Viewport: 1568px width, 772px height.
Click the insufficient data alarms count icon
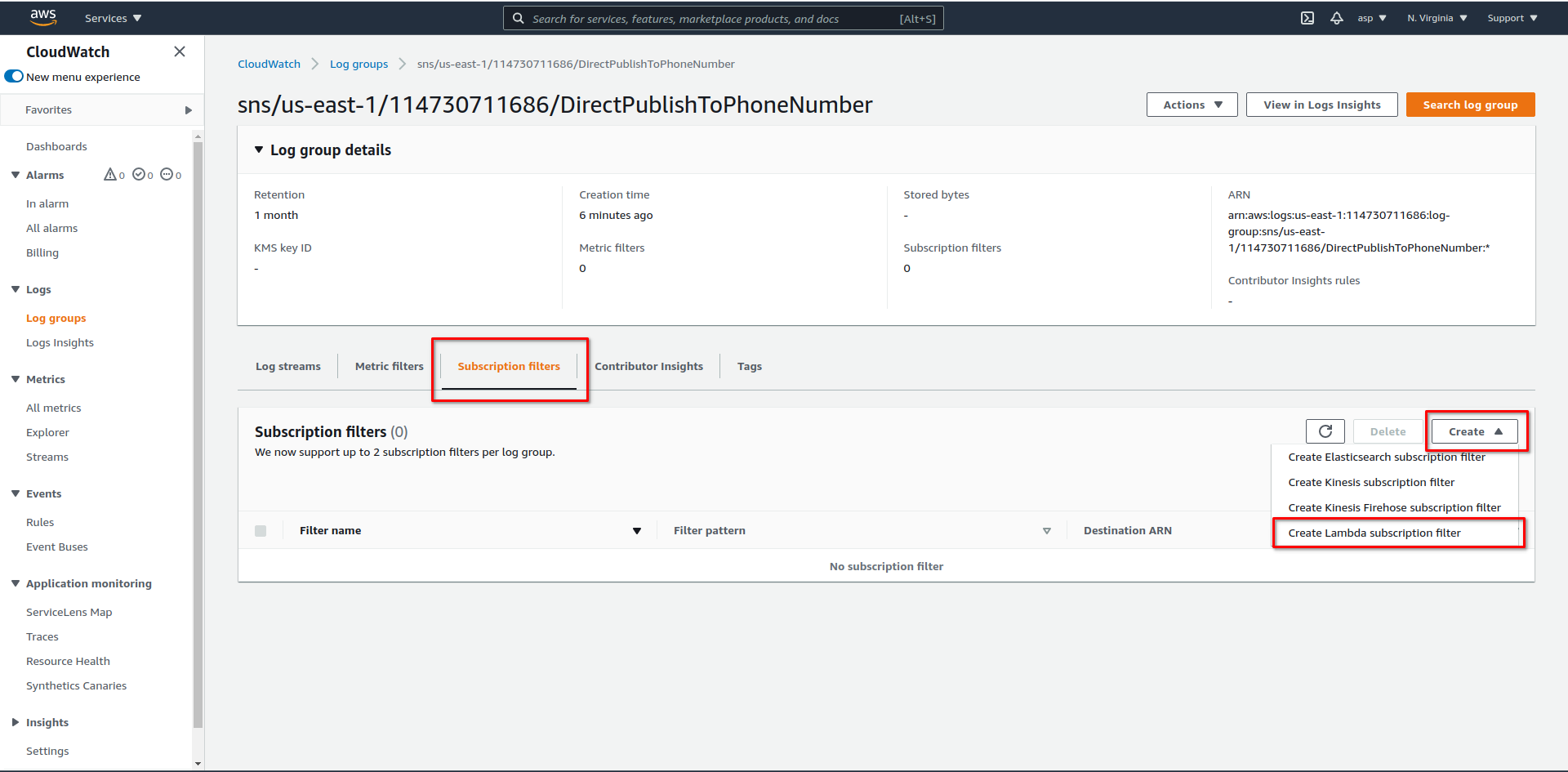pyautogui.click(x=167, y=175)
